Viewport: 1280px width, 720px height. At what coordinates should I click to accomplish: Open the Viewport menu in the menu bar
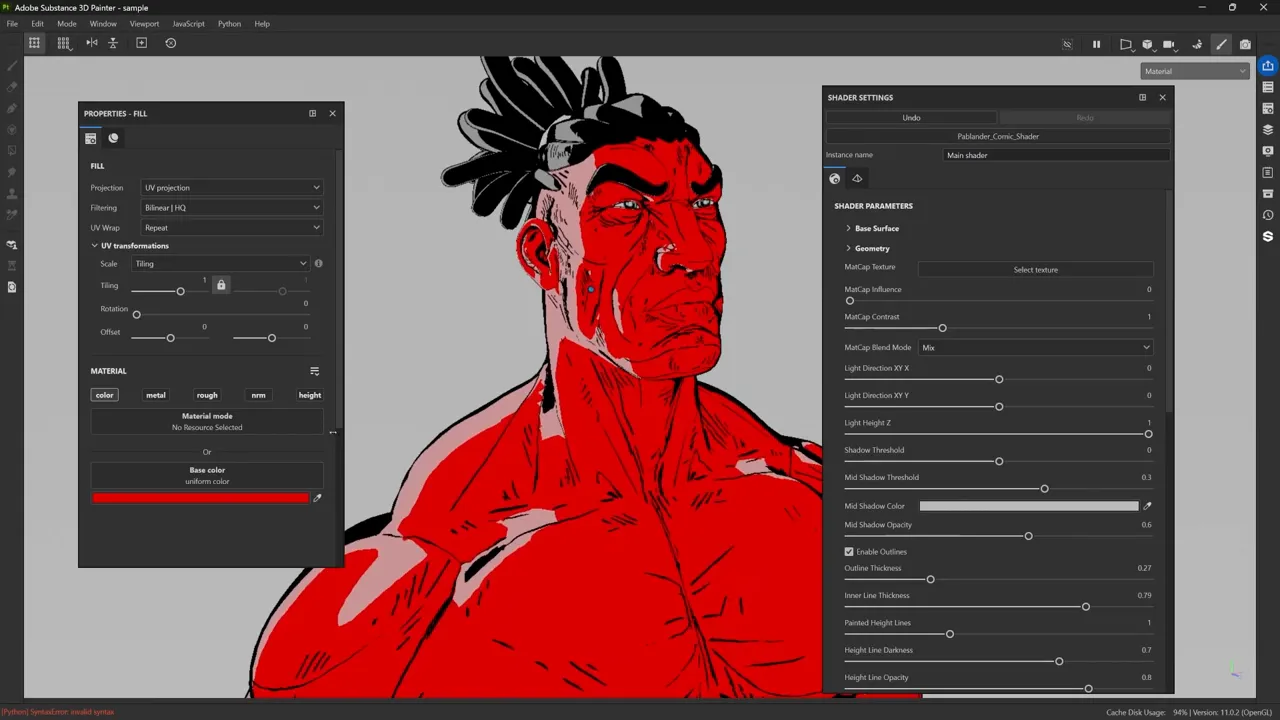pyautogui.click(x=144, y=23)
